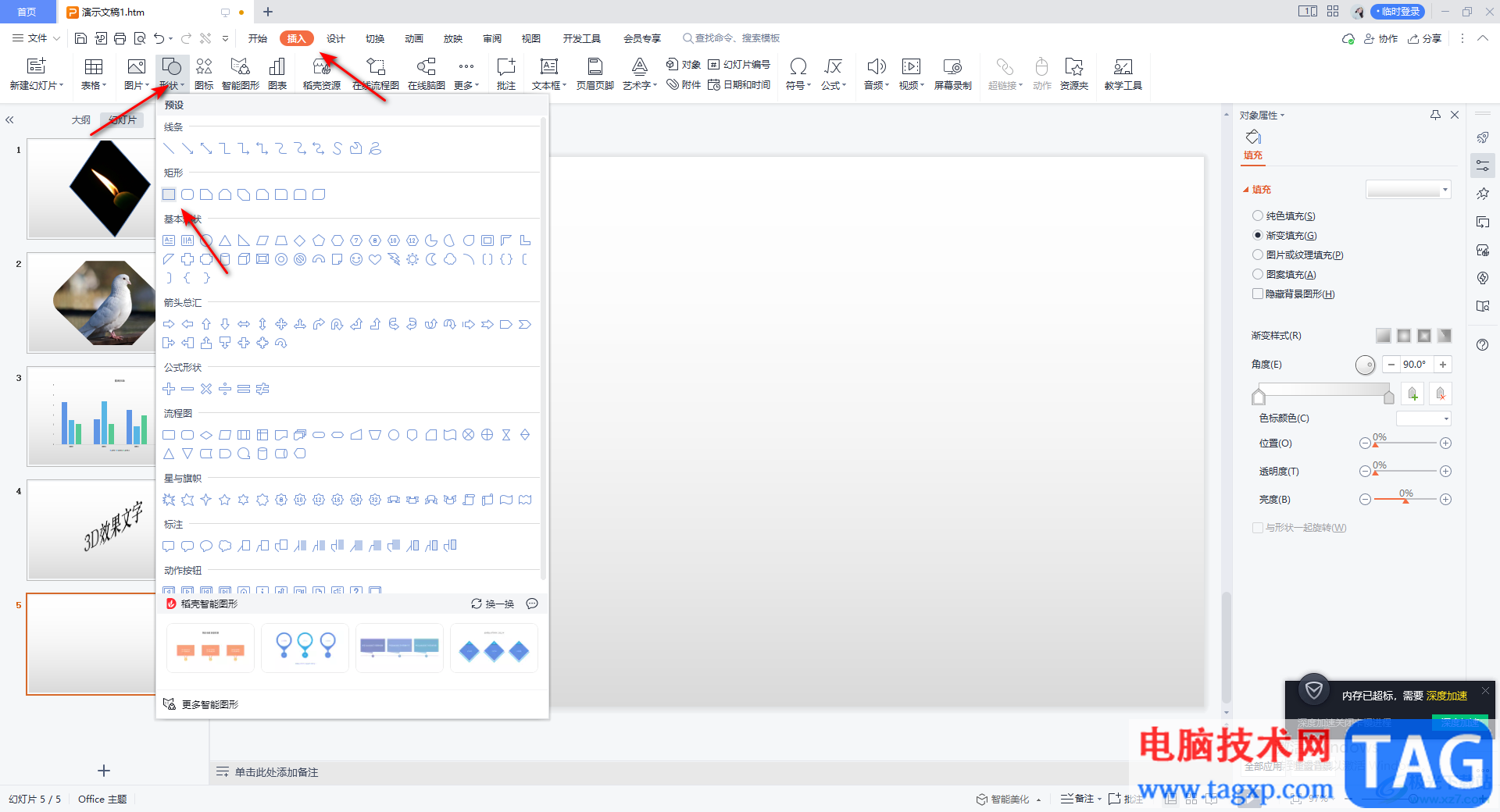Click the 分享 share button

pos(1425,38)
